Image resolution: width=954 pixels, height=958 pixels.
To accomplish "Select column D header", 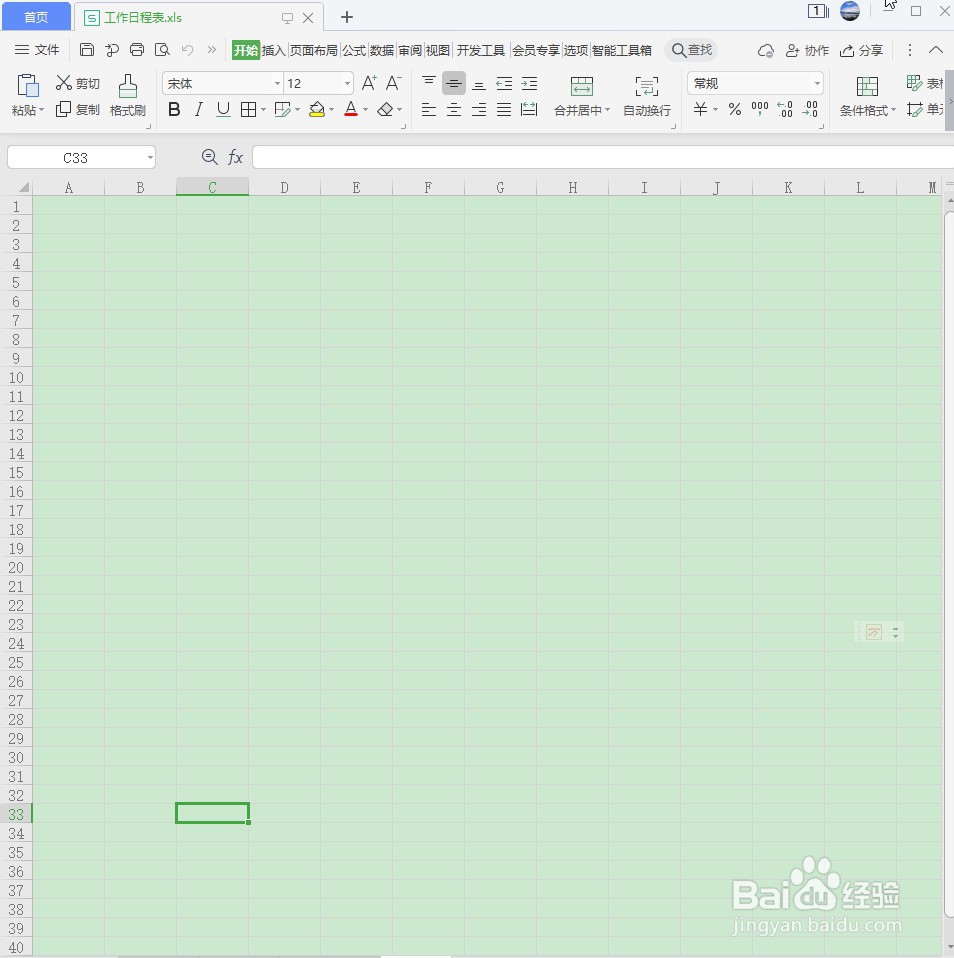I will click(284, 188).
